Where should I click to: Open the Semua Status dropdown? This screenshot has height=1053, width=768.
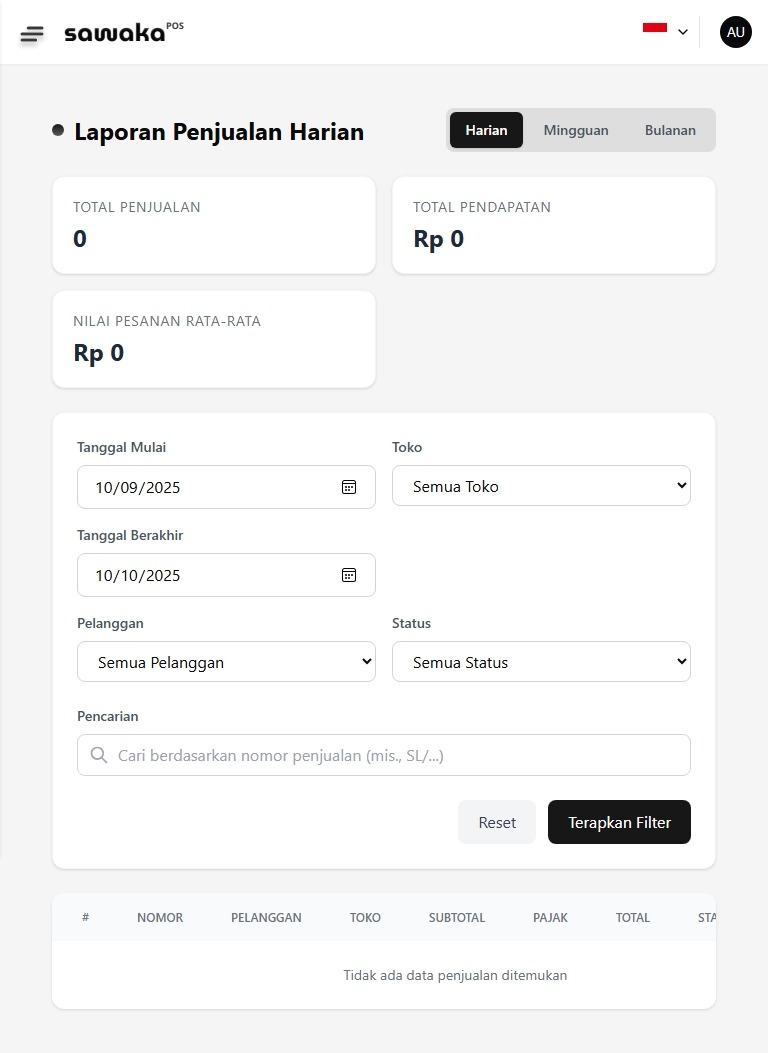(541, 662)
